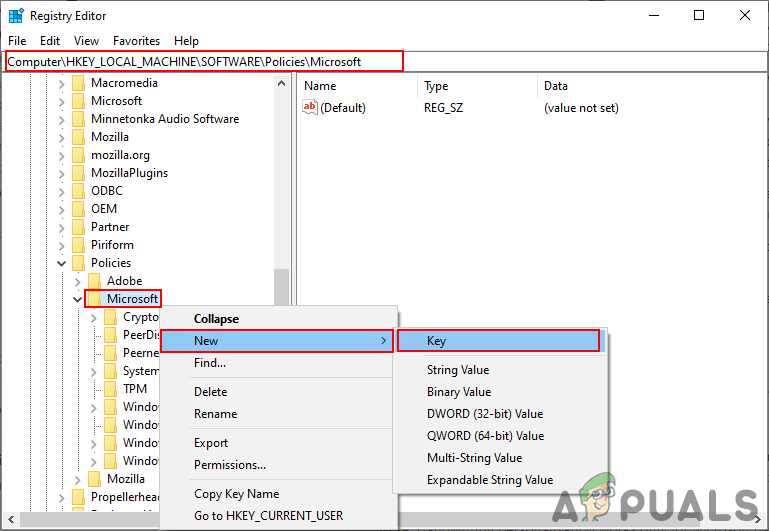Choose Rename in the context menu
The image size is (769, 531).
point(278,414)
